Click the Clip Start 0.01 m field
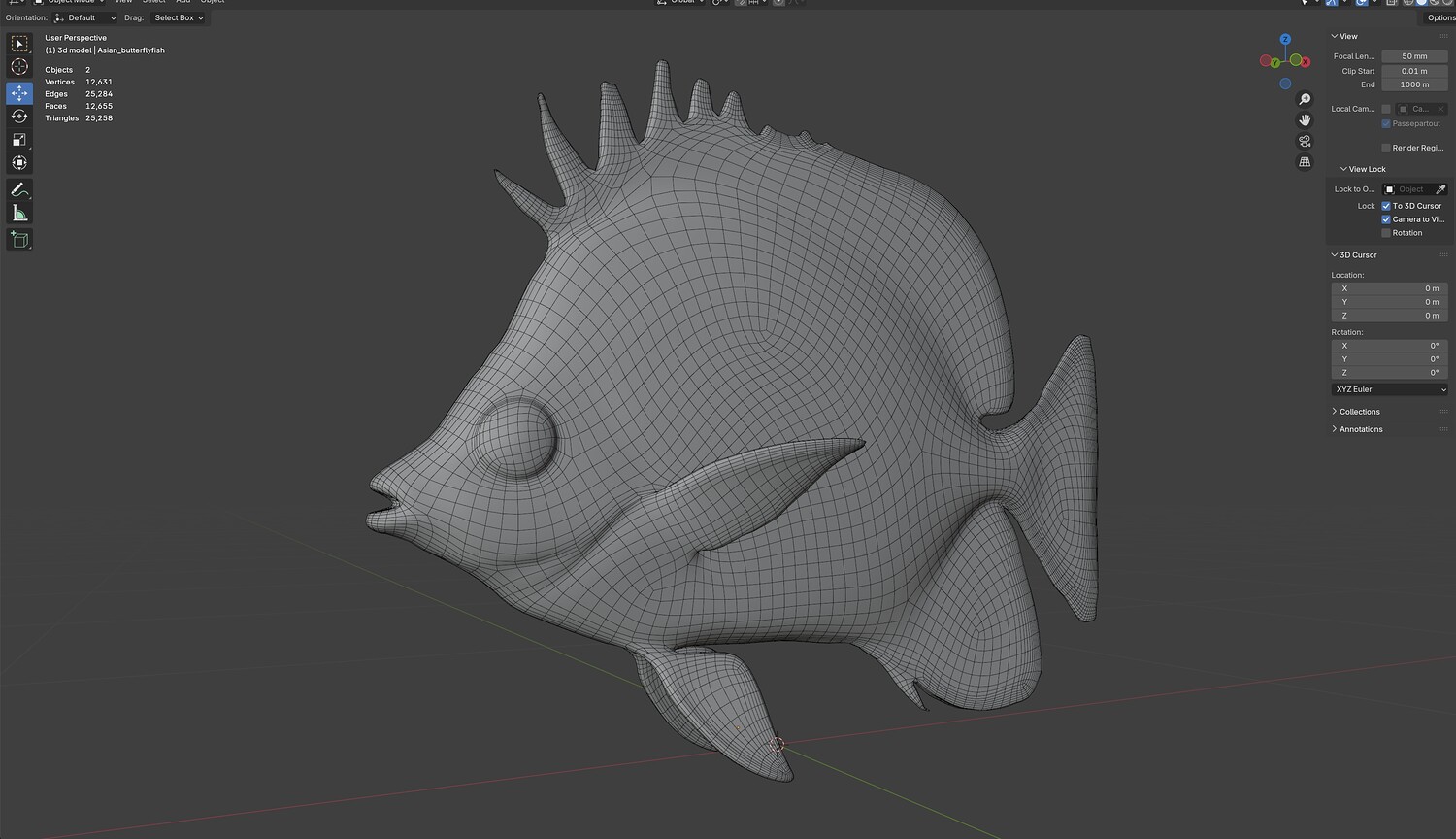1456x839 pixels. (x=1414, y=71)
